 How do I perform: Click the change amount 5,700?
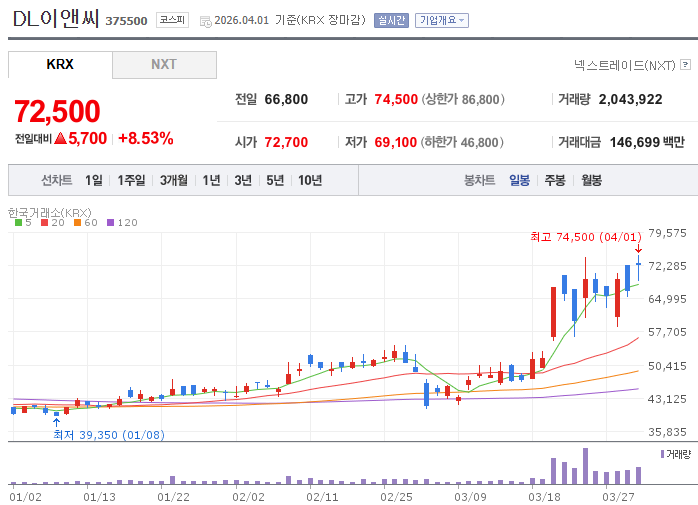pos(87,138)
